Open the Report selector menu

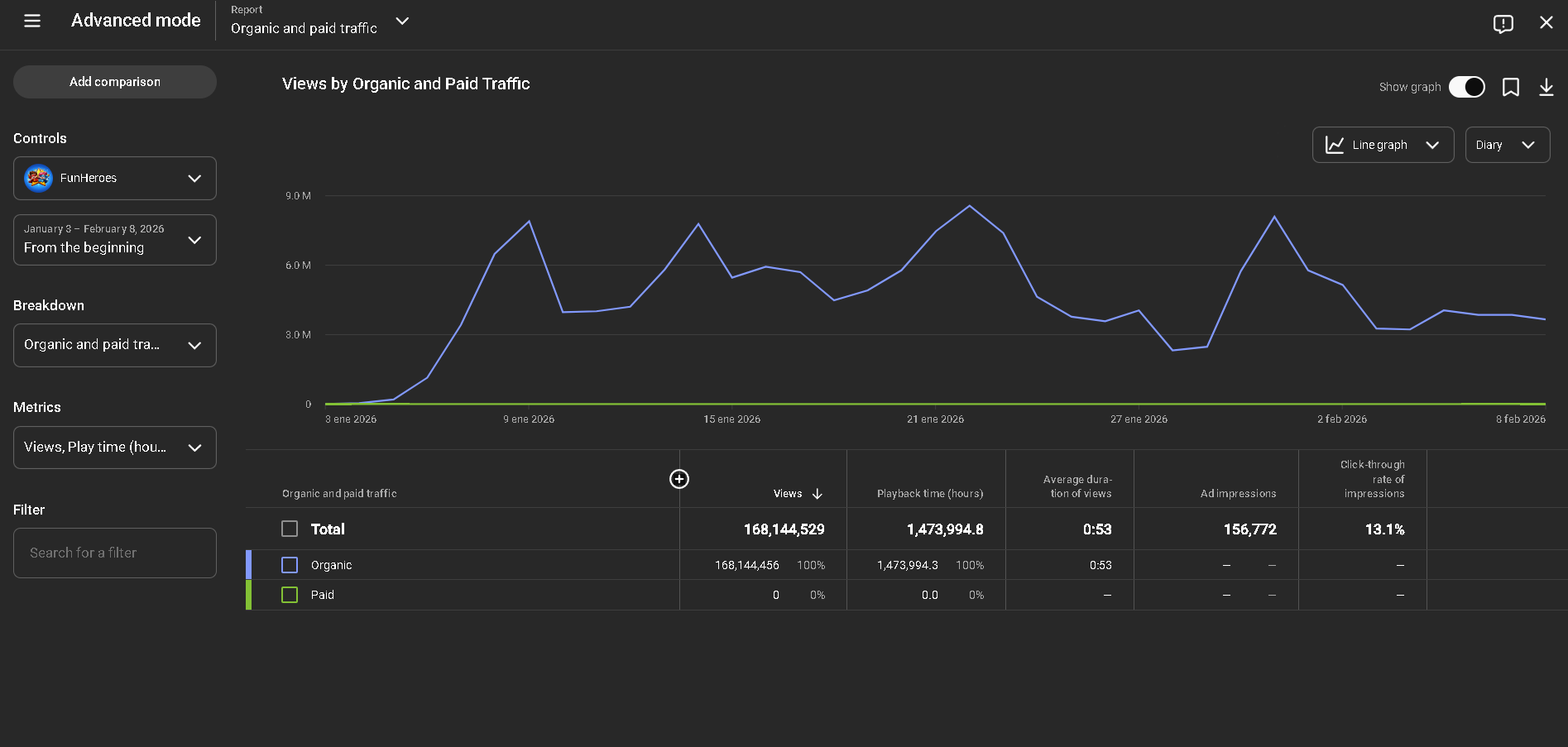[x=319, y=22]
